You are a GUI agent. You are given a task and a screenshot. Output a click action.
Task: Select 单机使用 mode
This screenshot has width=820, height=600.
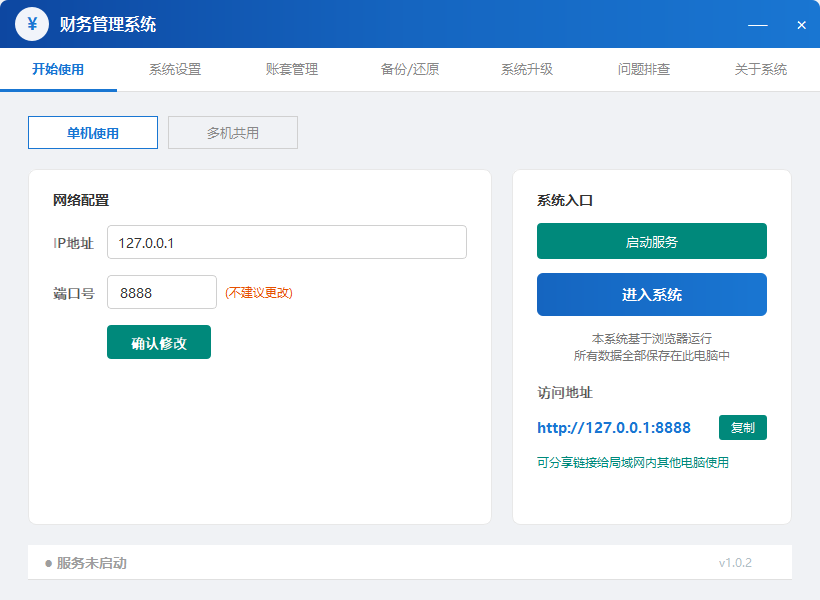tap(93, 132)
